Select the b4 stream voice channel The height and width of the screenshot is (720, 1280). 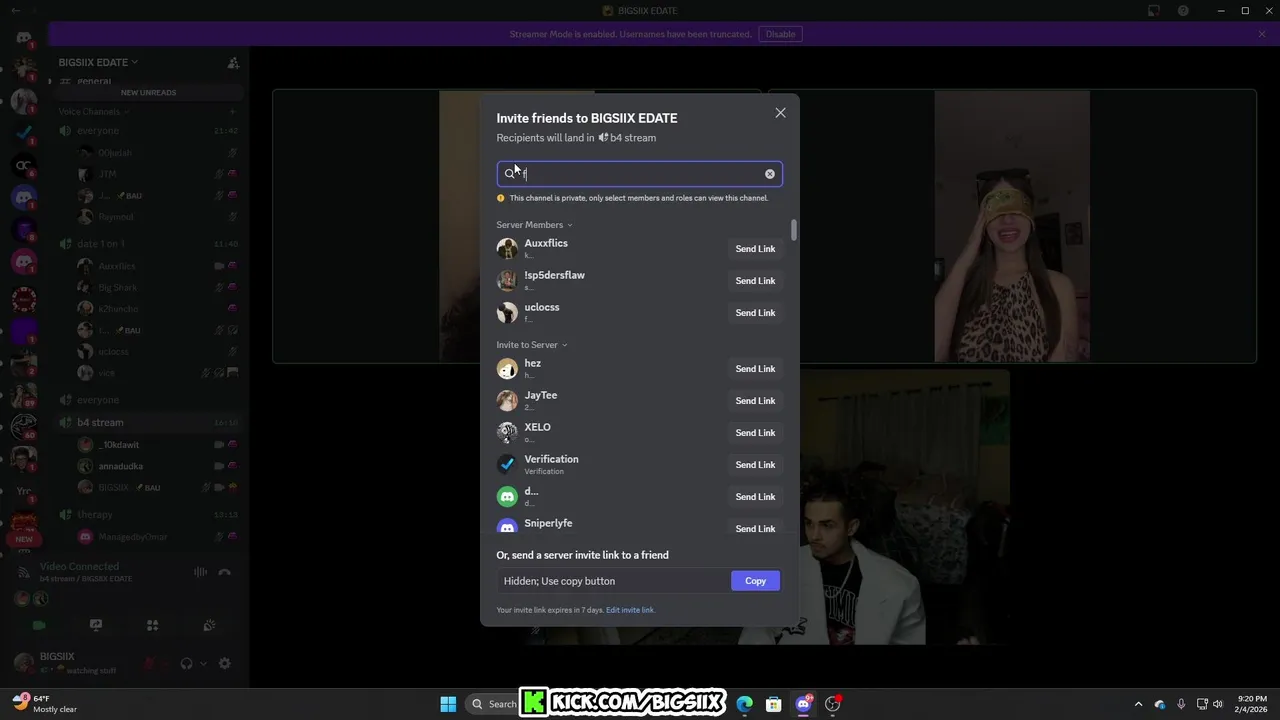(147, 422)
